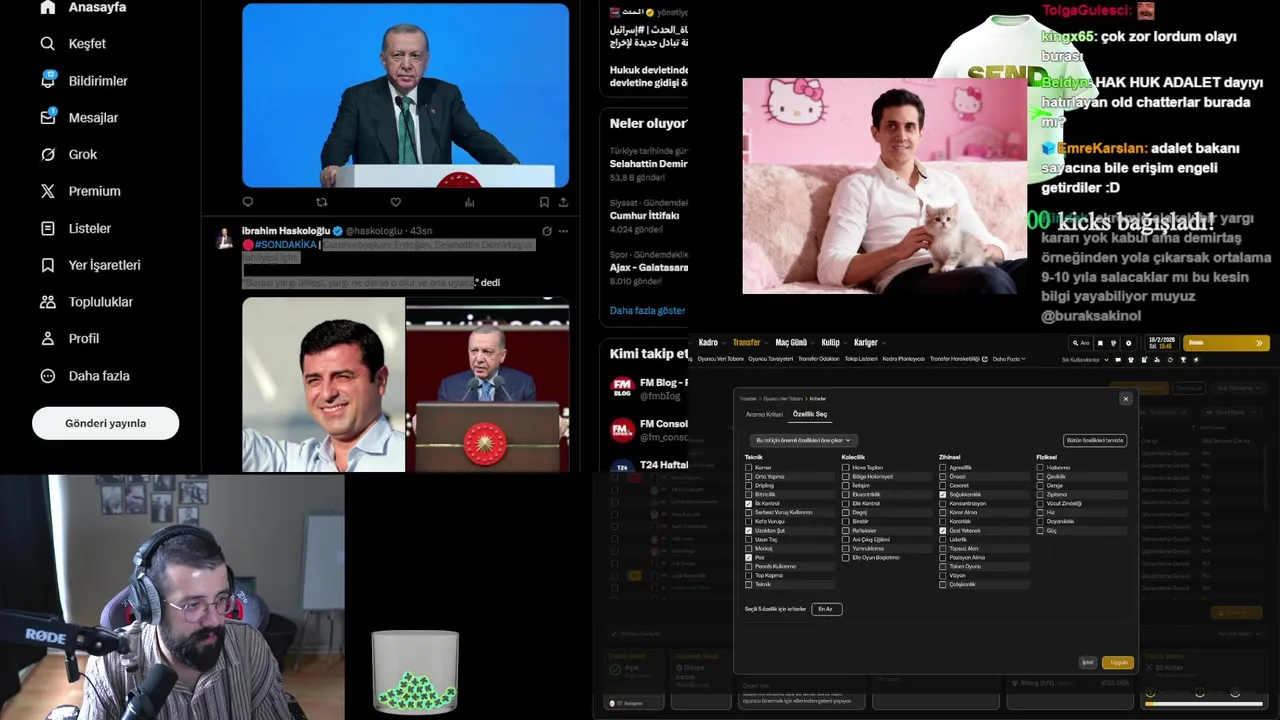
Task: Expand Daha Fazla submenu in Football Manager
Action: [1009, 359]
